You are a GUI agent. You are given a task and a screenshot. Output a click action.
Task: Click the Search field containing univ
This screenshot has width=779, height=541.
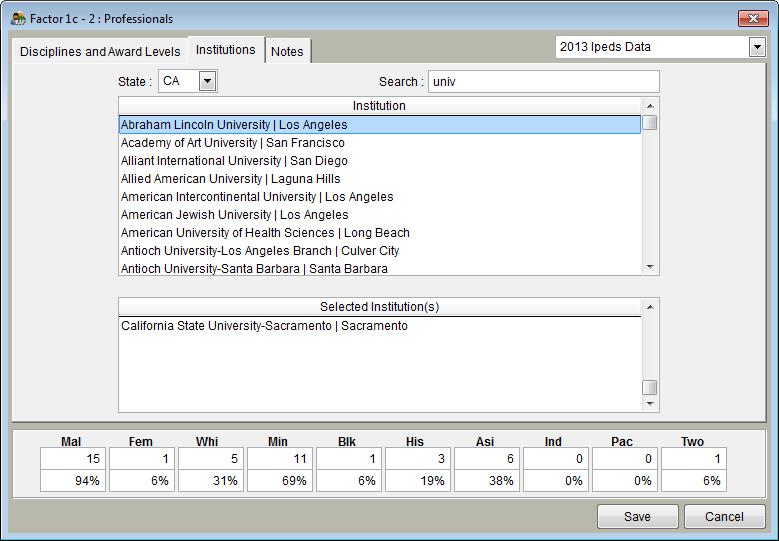pos(544,81)
